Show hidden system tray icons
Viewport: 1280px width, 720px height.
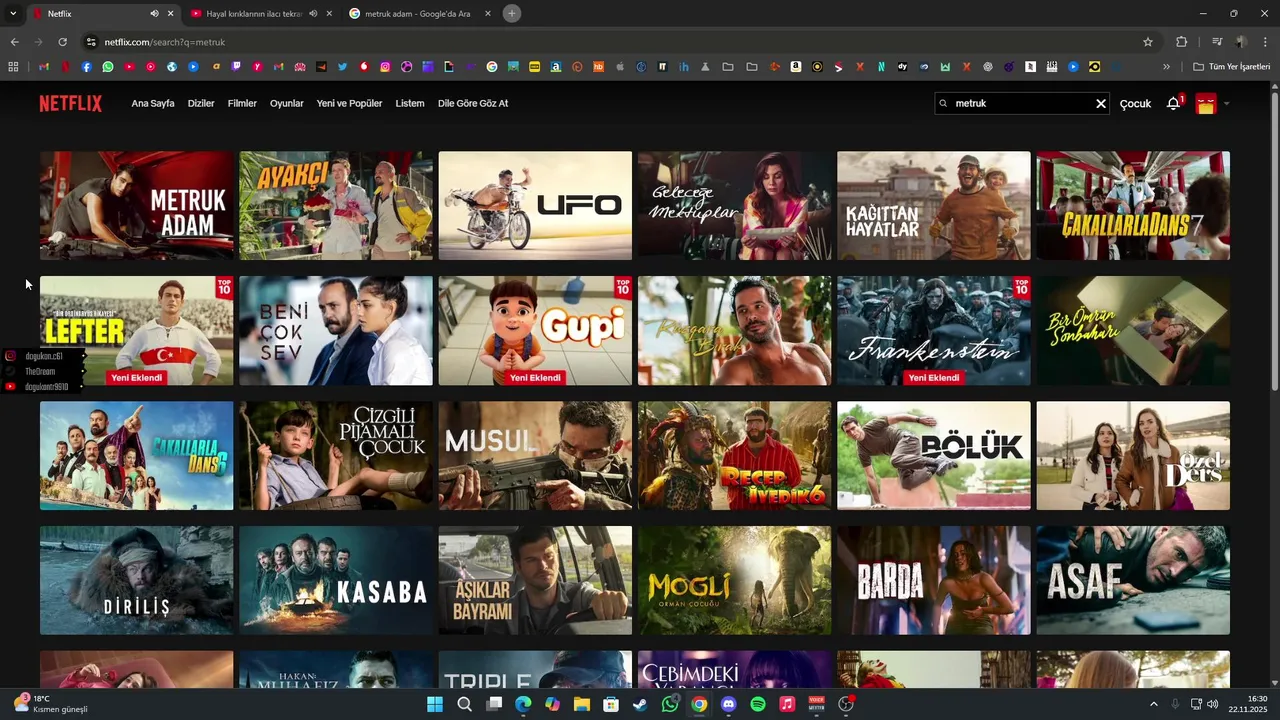pos(1153,704)
